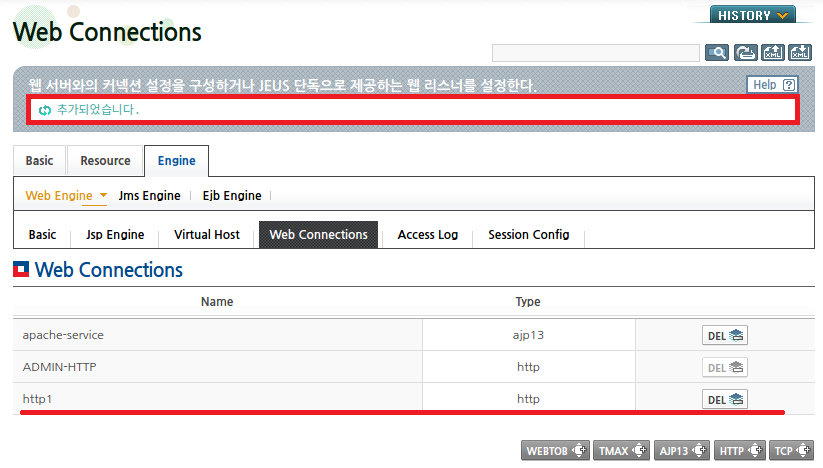Open the Ejb Engine section
Image resolution: width=823 pixels, height=468 pixels.
click(232, 196)
